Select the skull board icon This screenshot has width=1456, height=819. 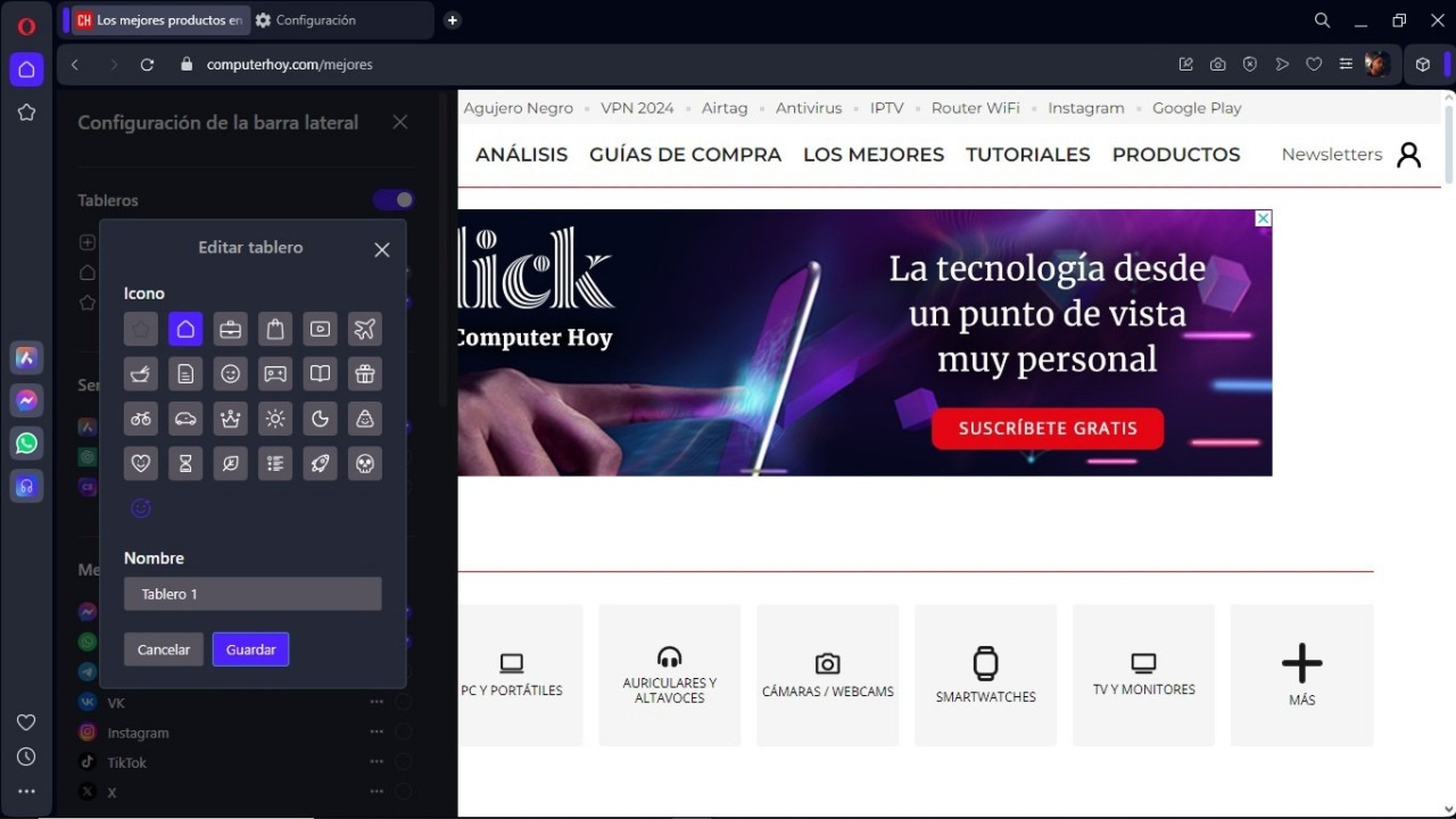click(x=364, y=463)
